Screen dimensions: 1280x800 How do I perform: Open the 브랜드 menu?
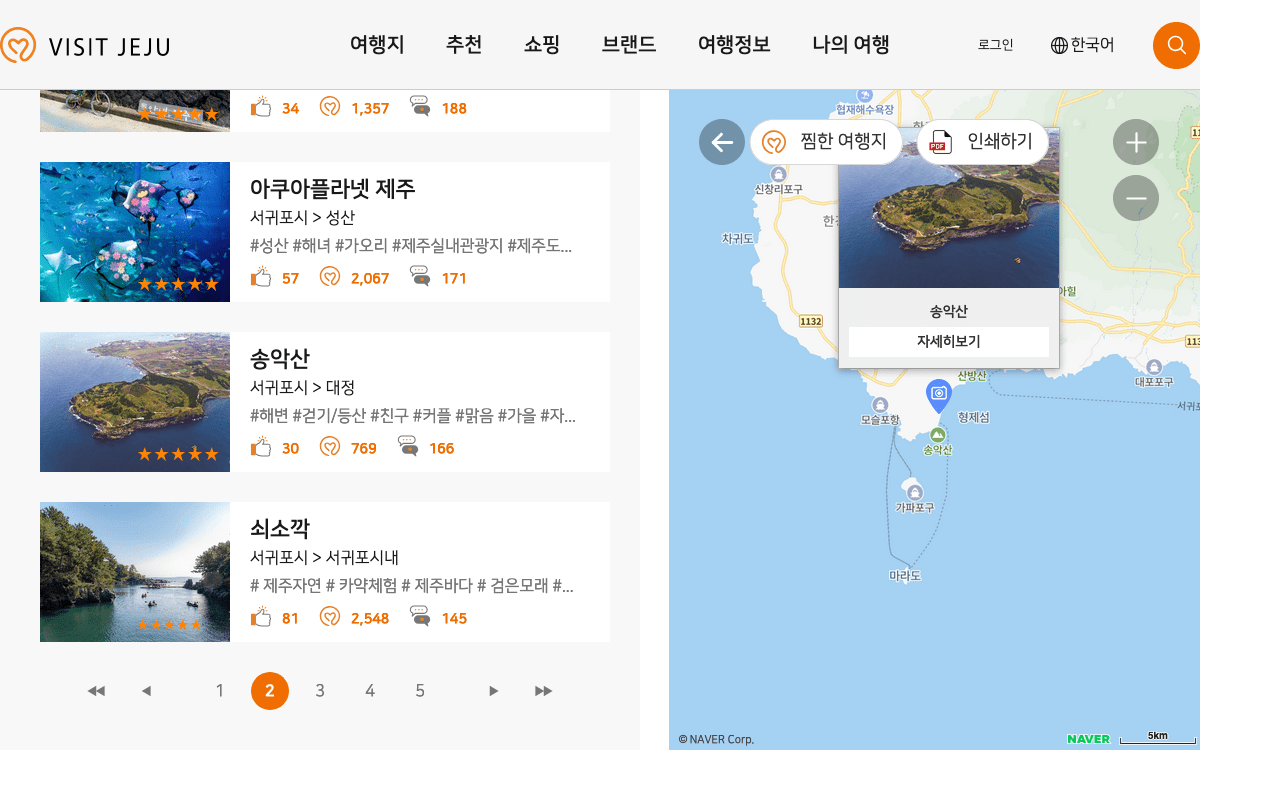pyautogui.click(x=629, y=44)
